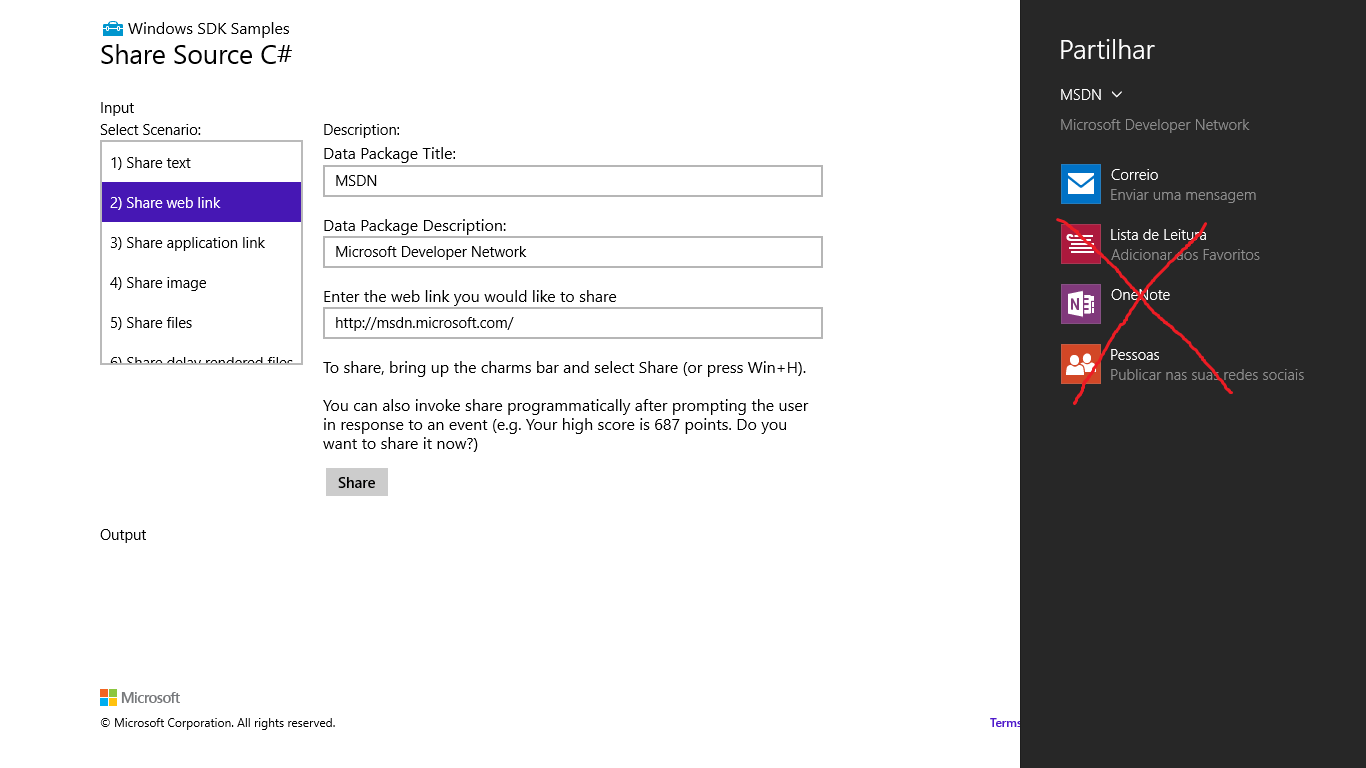The height and width of the screenshot is (768, 1366).
Task: Click the Partilhar panel heading
Action: (1107, 50)
